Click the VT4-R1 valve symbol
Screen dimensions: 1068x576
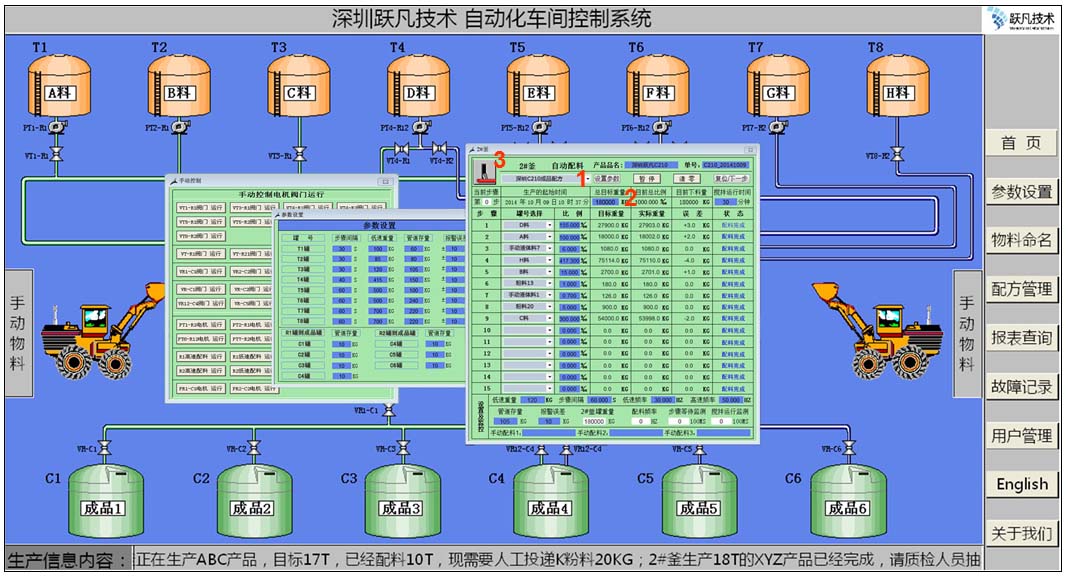(x=402, y=149)
